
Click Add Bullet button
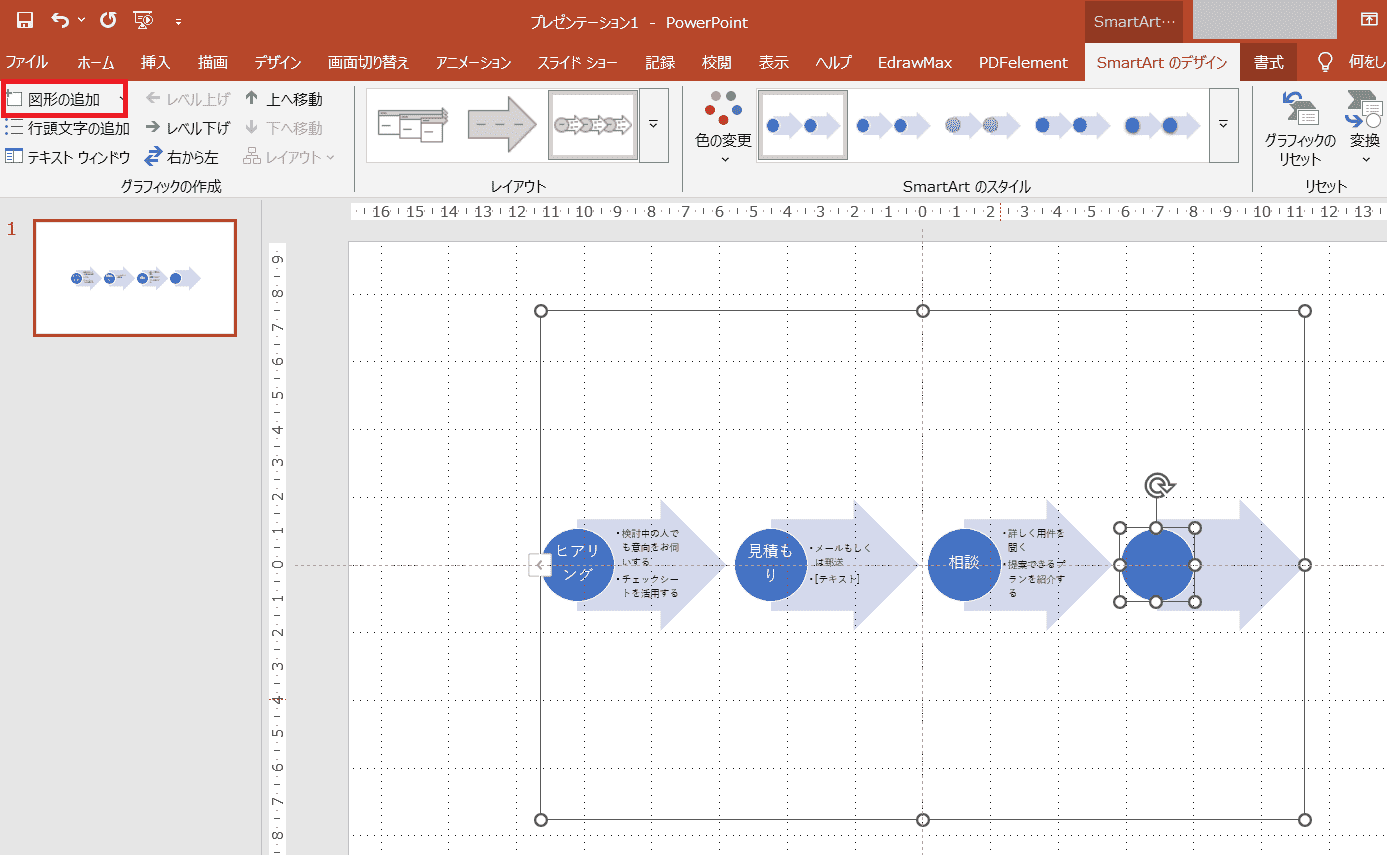coord(67,128)
